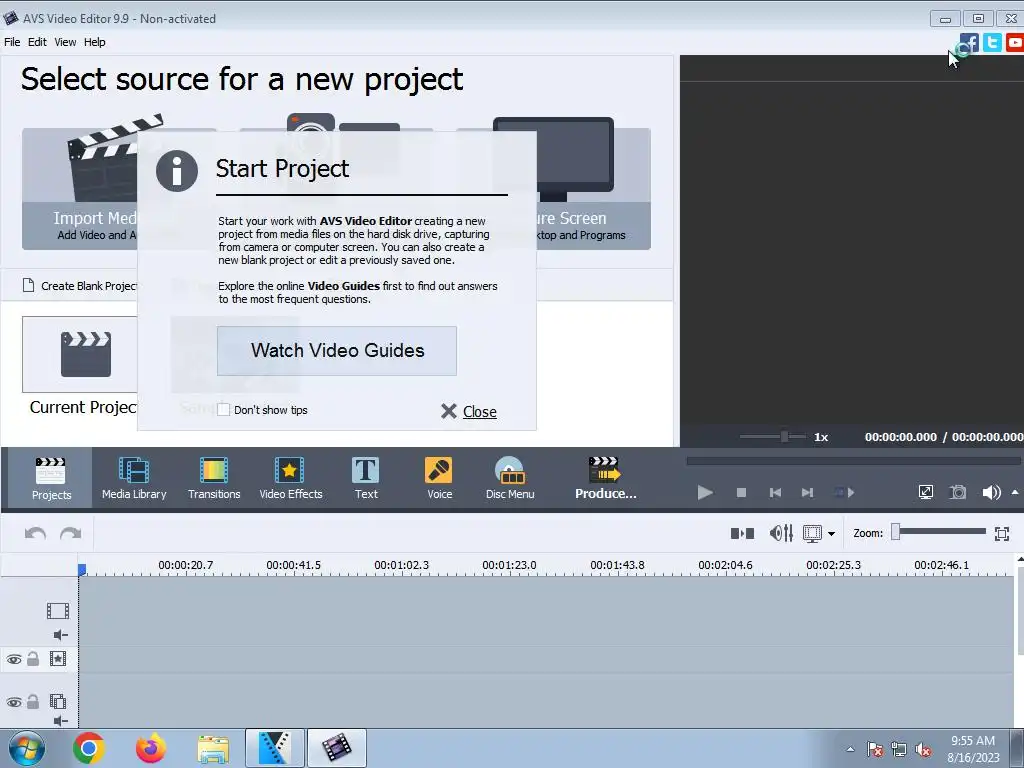Open the Twitter link icon
This screenshot has height=768, width=1024.
coord(992,42)
